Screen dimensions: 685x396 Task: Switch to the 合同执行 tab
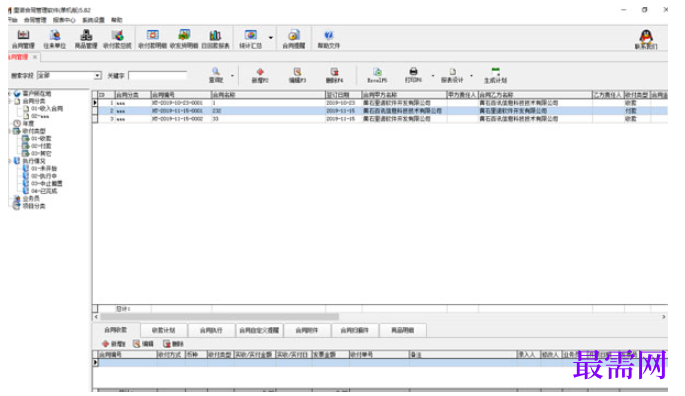click(x=211, y=330)
